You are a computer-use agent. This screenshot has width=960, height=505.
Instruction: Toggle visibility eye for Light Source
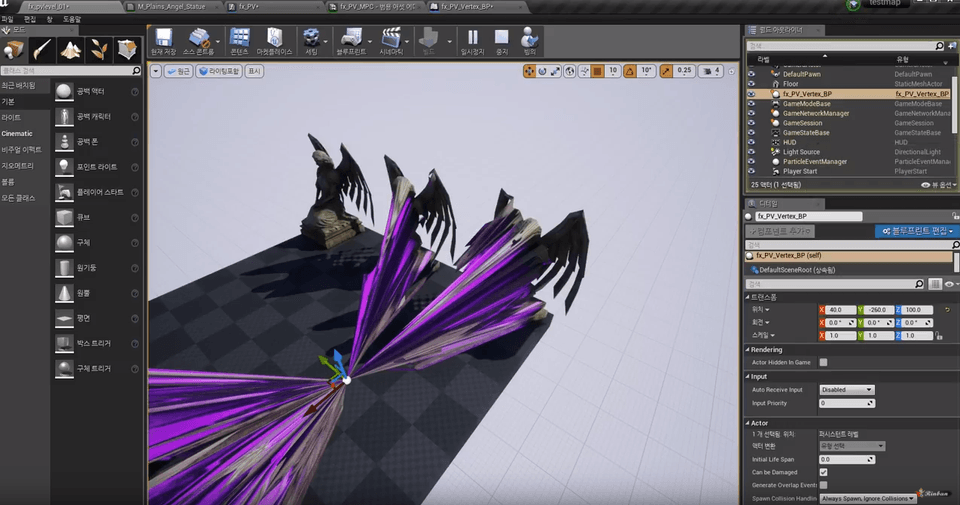[752, 152]
